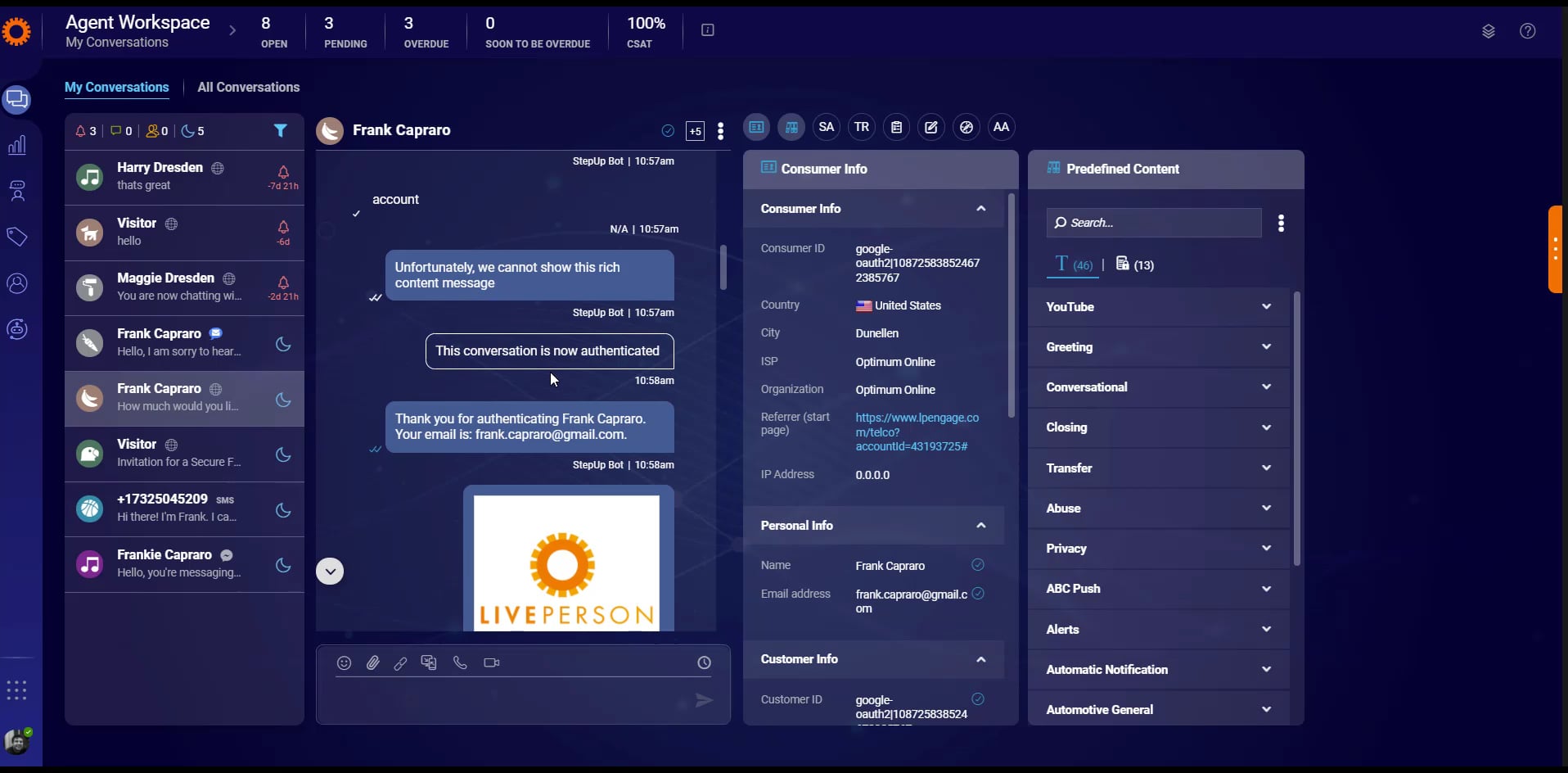
Task: Open the emoji picker in message composer
Action: coord(343,663)
